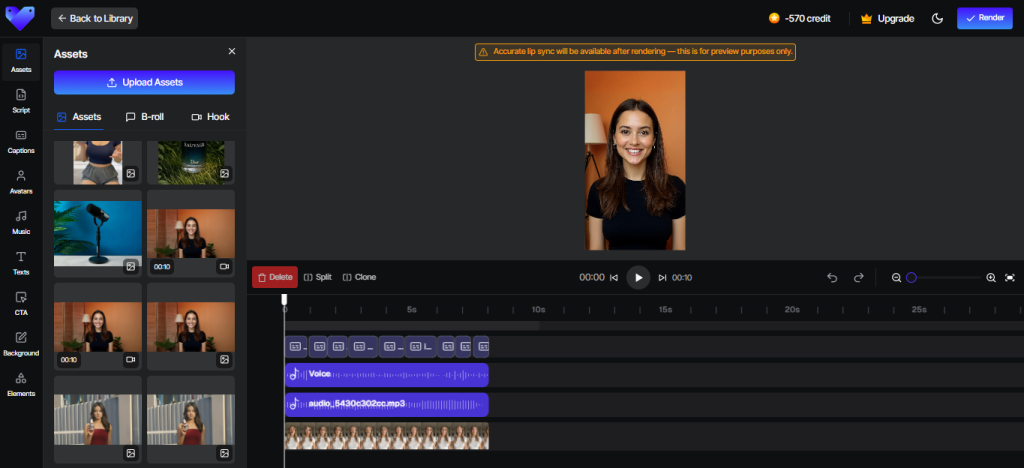Open the Elements sidebar panel
Screen dimensions: 1024x468
[x=21, y=384]
